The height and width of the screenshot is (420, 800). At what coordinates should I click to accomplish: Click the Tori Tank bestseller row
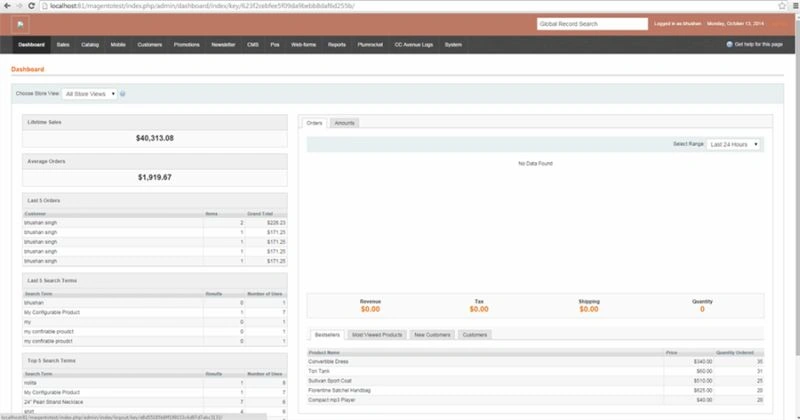tap(535, 371)
